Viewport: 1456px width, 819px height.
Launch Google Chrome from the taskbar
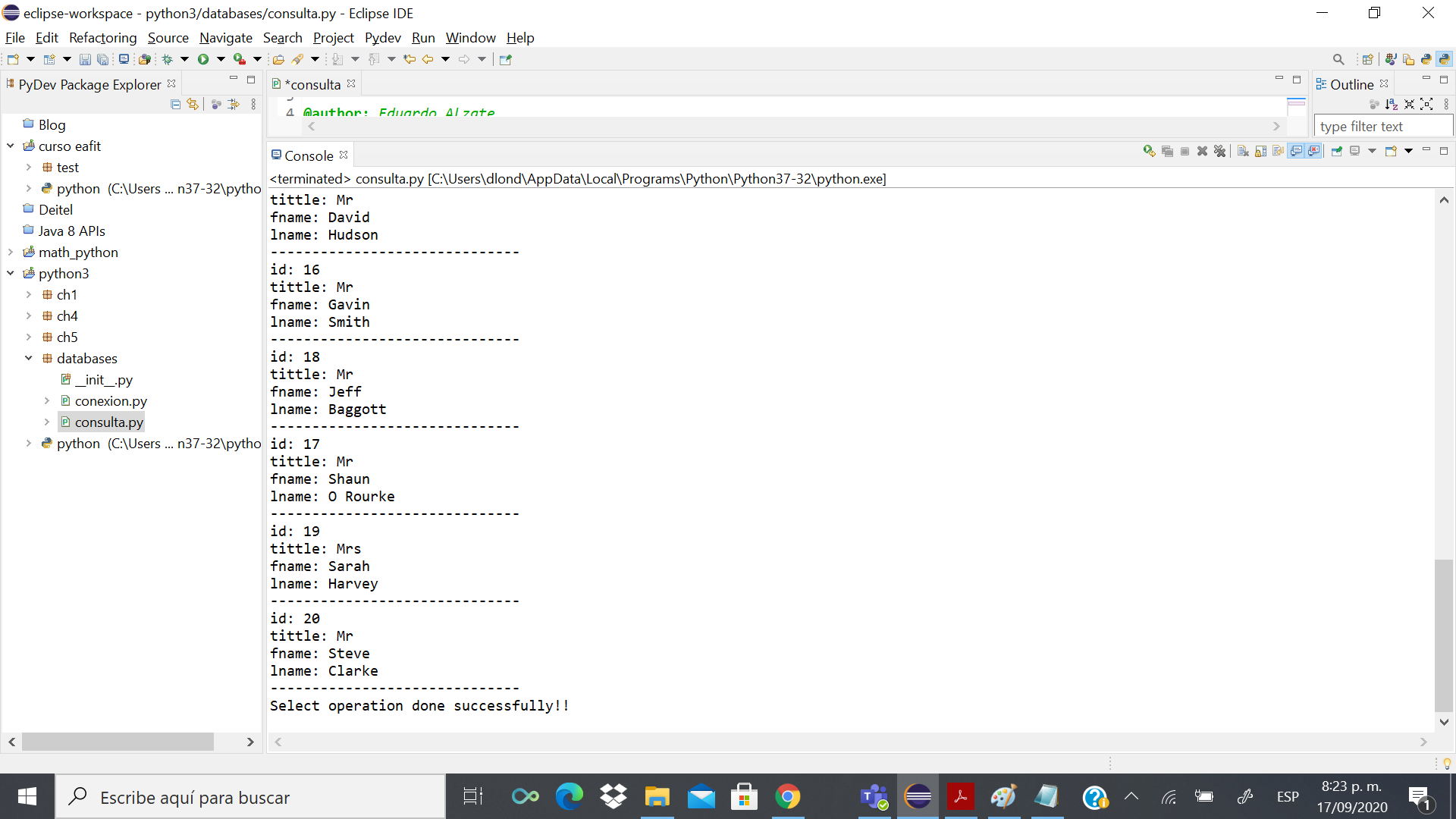(x=788, y=796)
